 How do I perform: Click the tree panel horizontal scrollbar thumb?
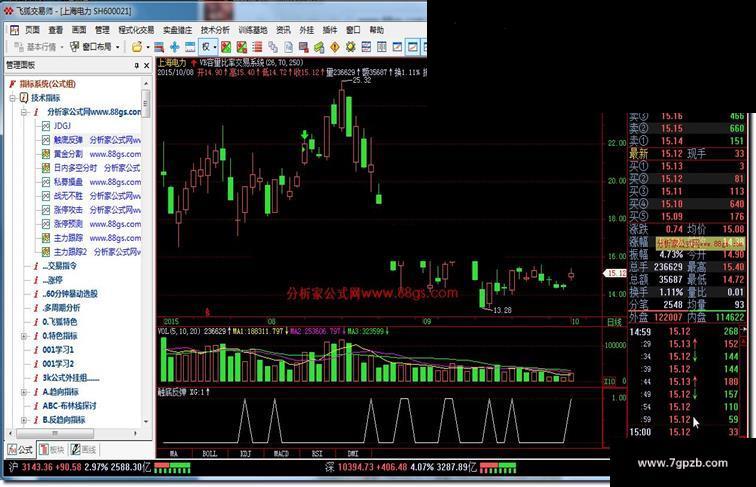tap(54, 433)
